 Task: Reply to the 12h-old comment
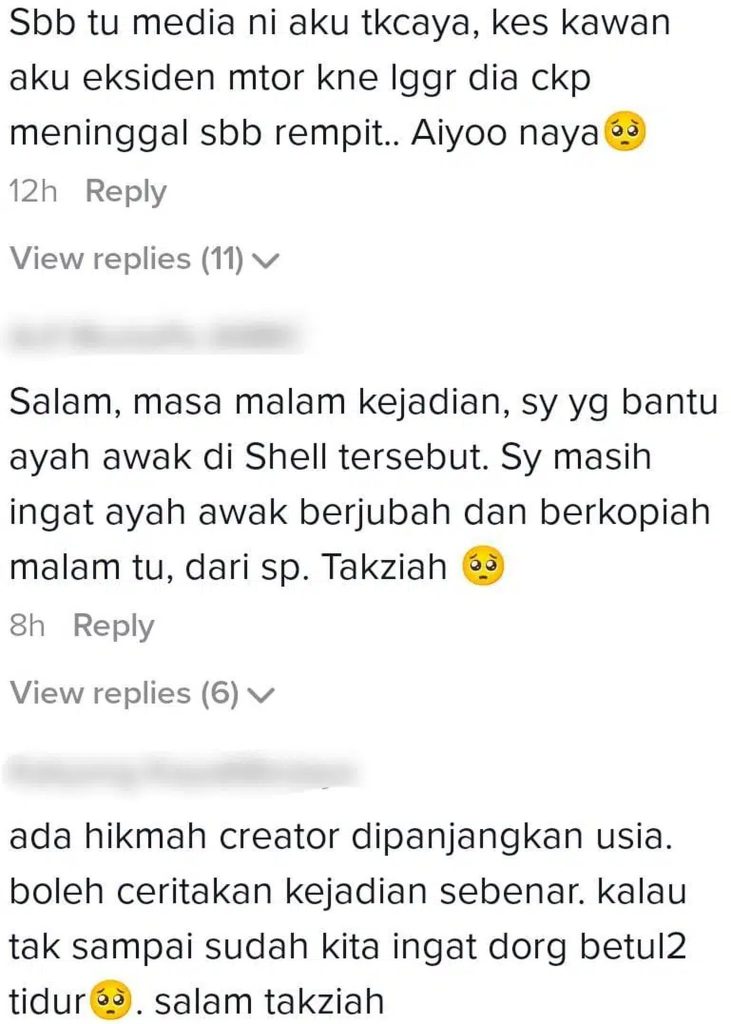[x=126, y=192]
